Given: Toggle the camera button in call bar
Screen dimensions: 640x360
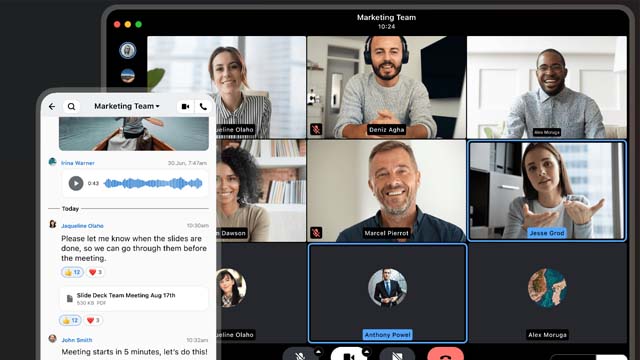Looking at the screenshot, I should [x=348, y=354].
